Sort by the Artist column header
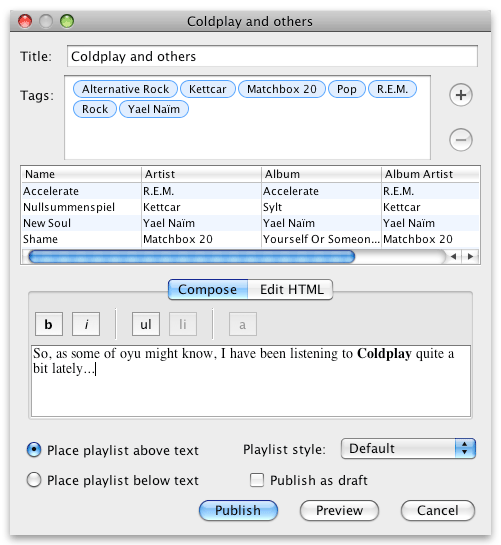501x545 pixels. click(201, 174)
